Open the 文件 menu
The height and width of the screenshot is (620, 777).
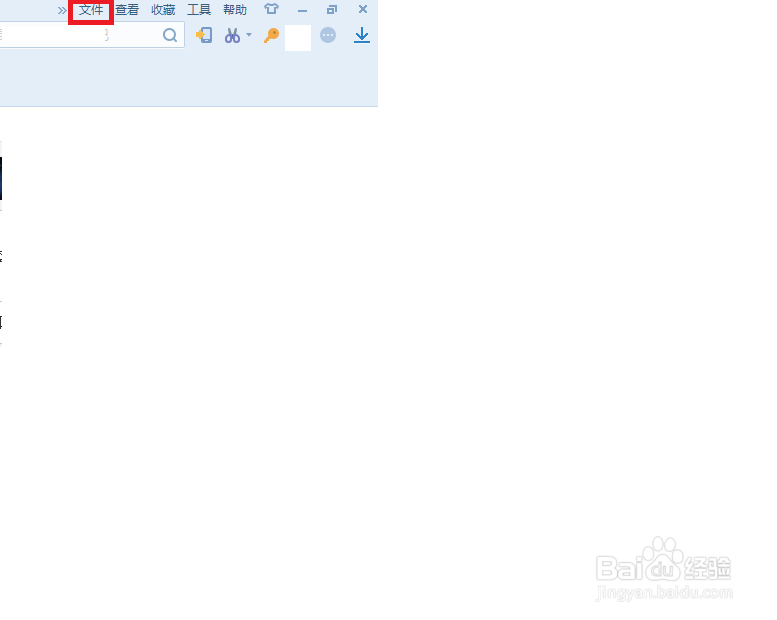(91, 10)
